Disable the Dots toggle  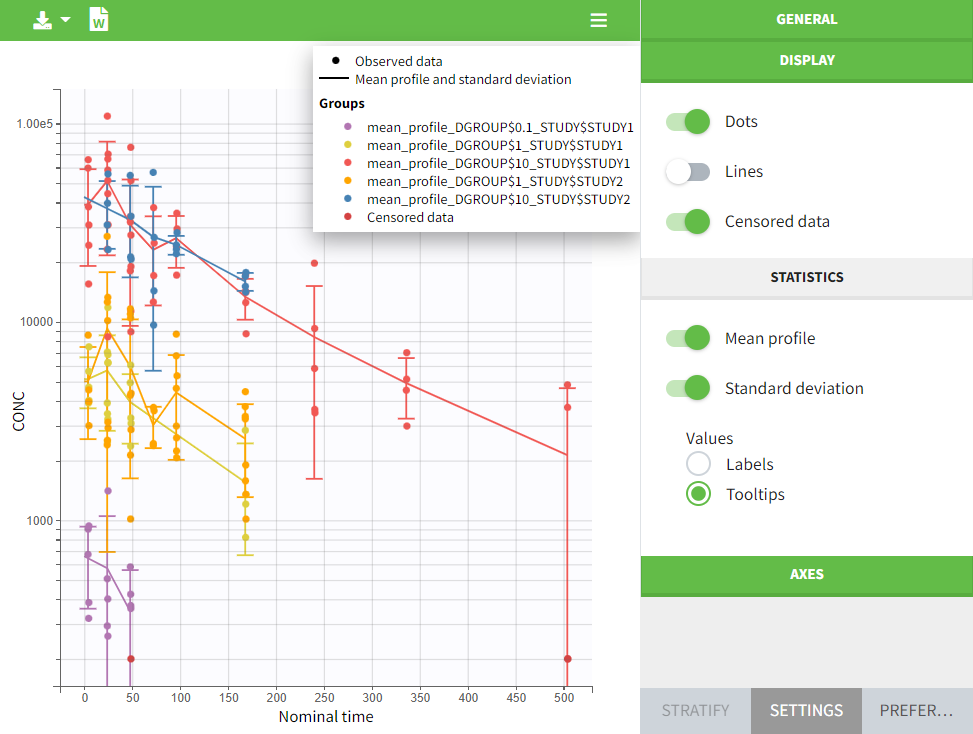[x=688, y=122]
